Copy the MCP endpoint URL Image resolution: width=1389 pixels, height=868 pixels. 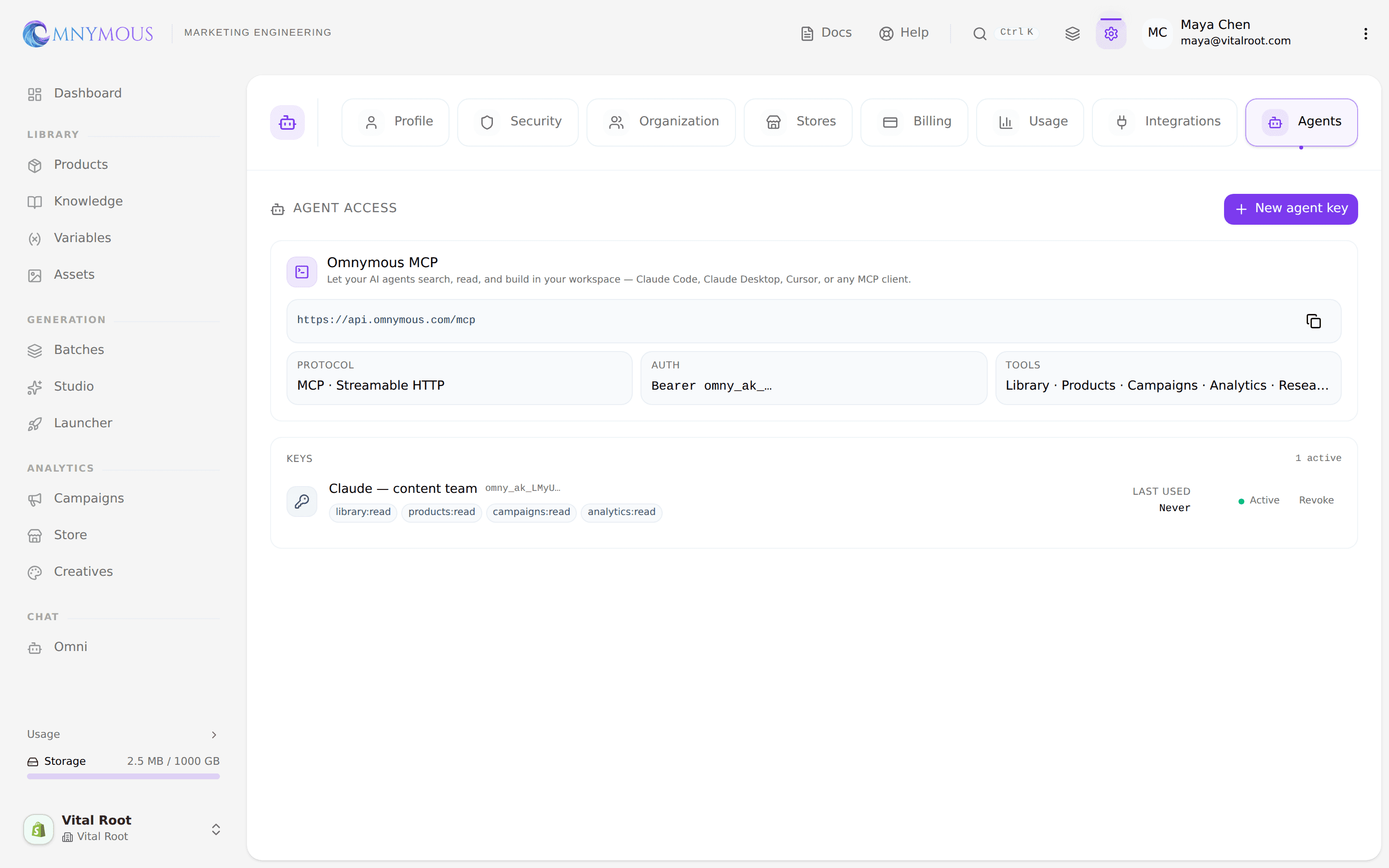pos(1313,321)
